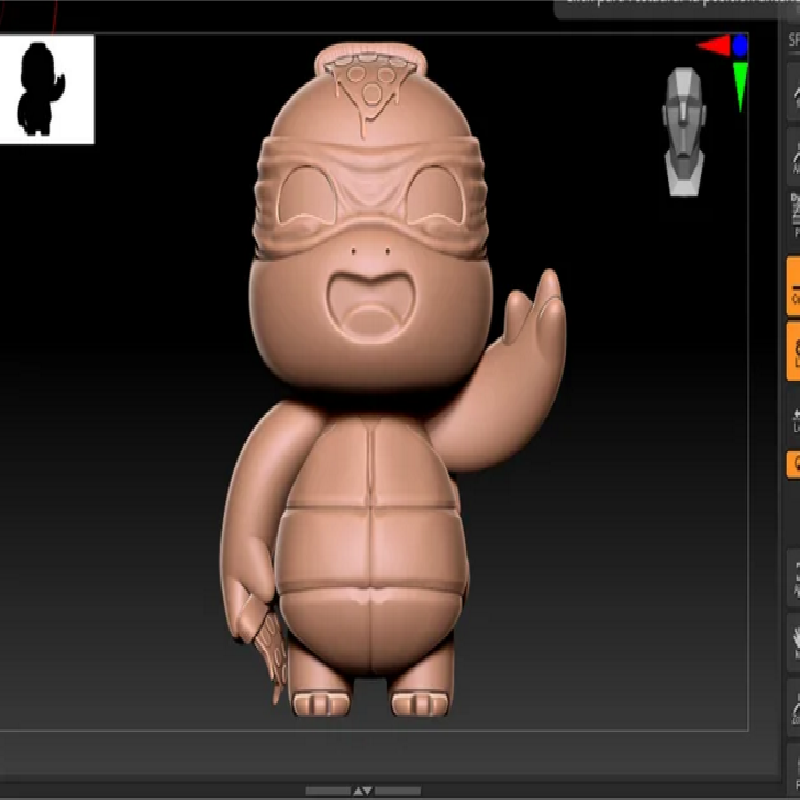
Task: Toggle the L.Sym arrows button in right shelf
Action: (x=795, y=420)
